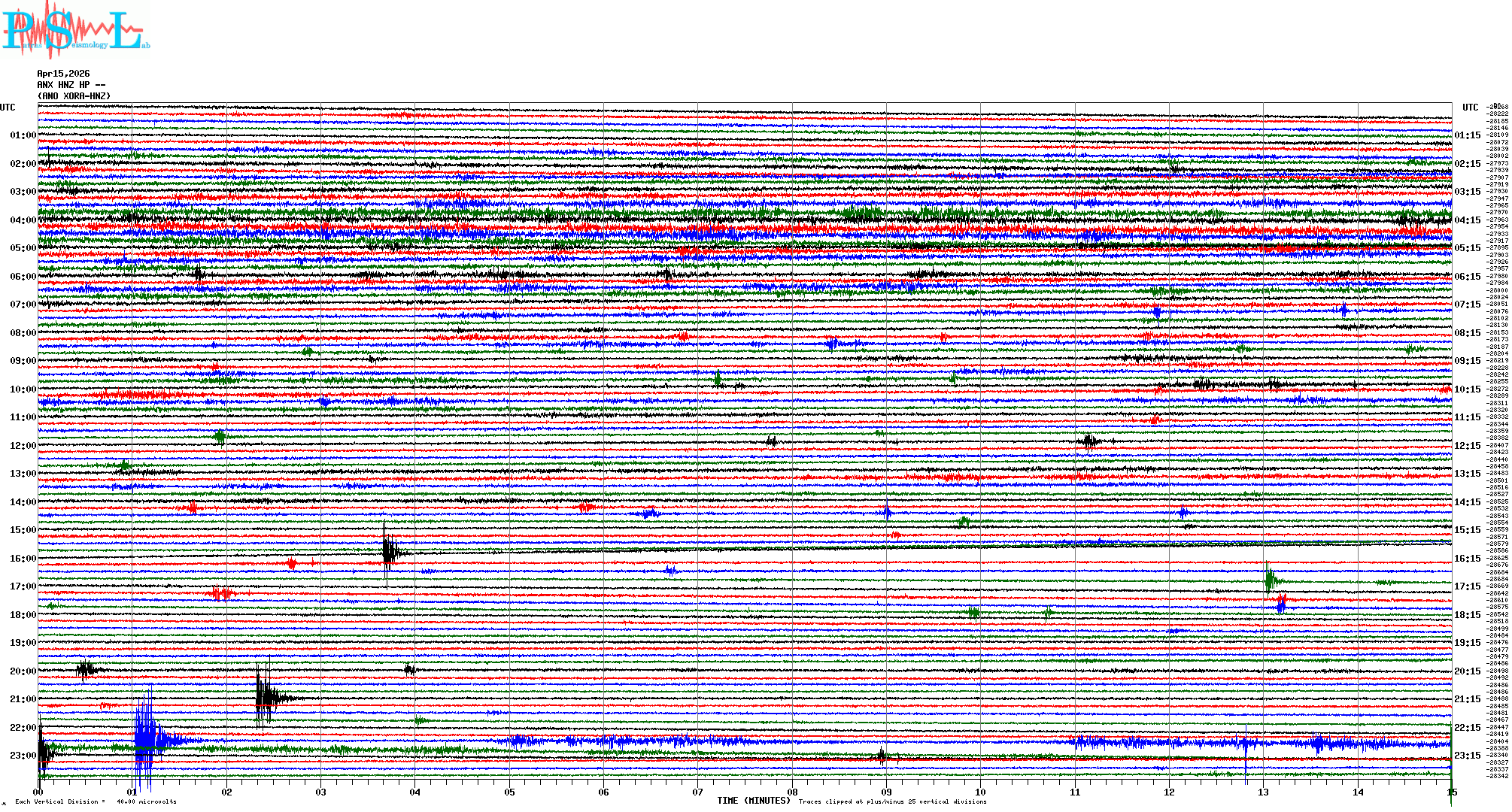The width and height of the screenshot is (1512, 812).
Task: Click the PSL seismology lab logo
Action: tap(75, 32)
